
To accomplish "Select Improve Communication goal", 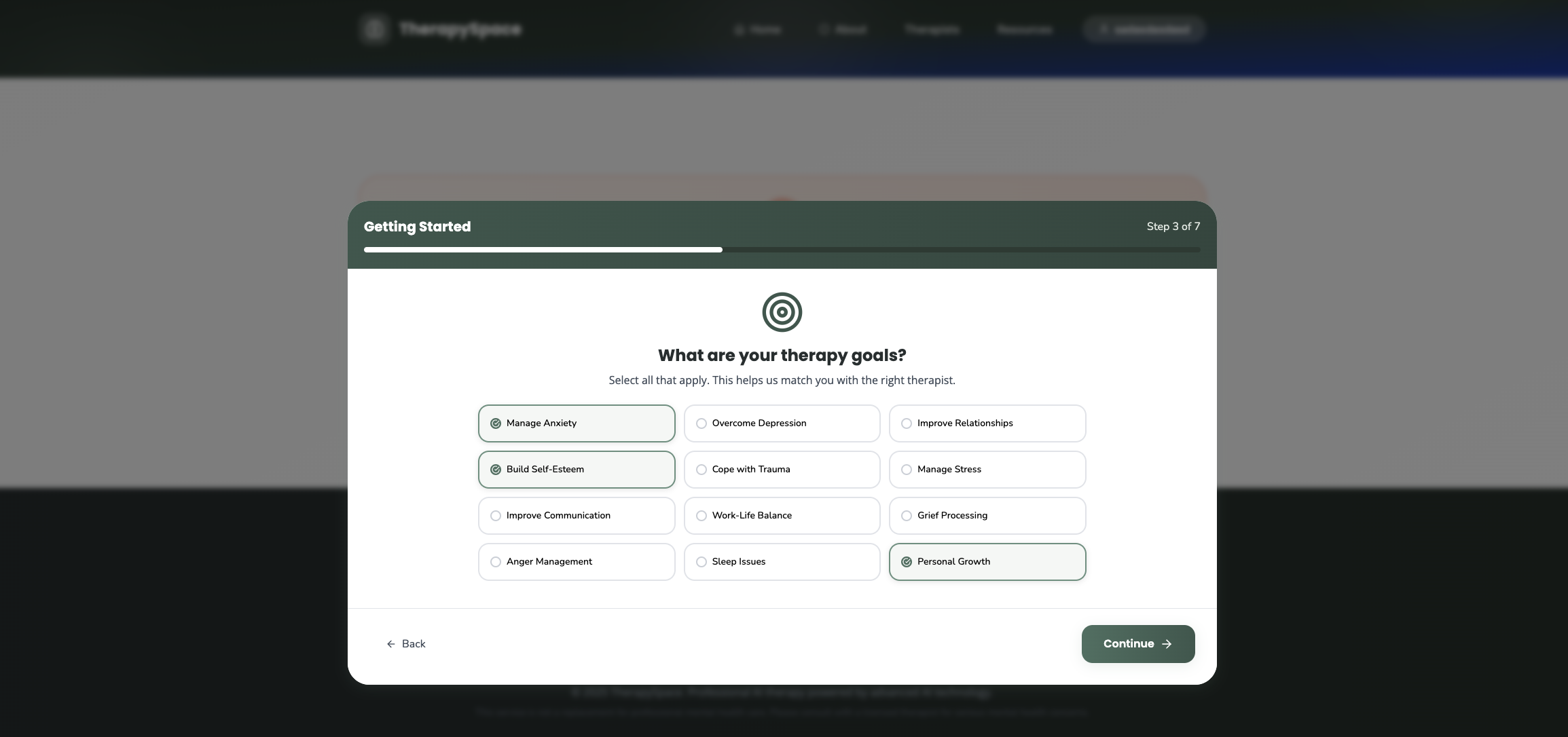I will point(576,516).
